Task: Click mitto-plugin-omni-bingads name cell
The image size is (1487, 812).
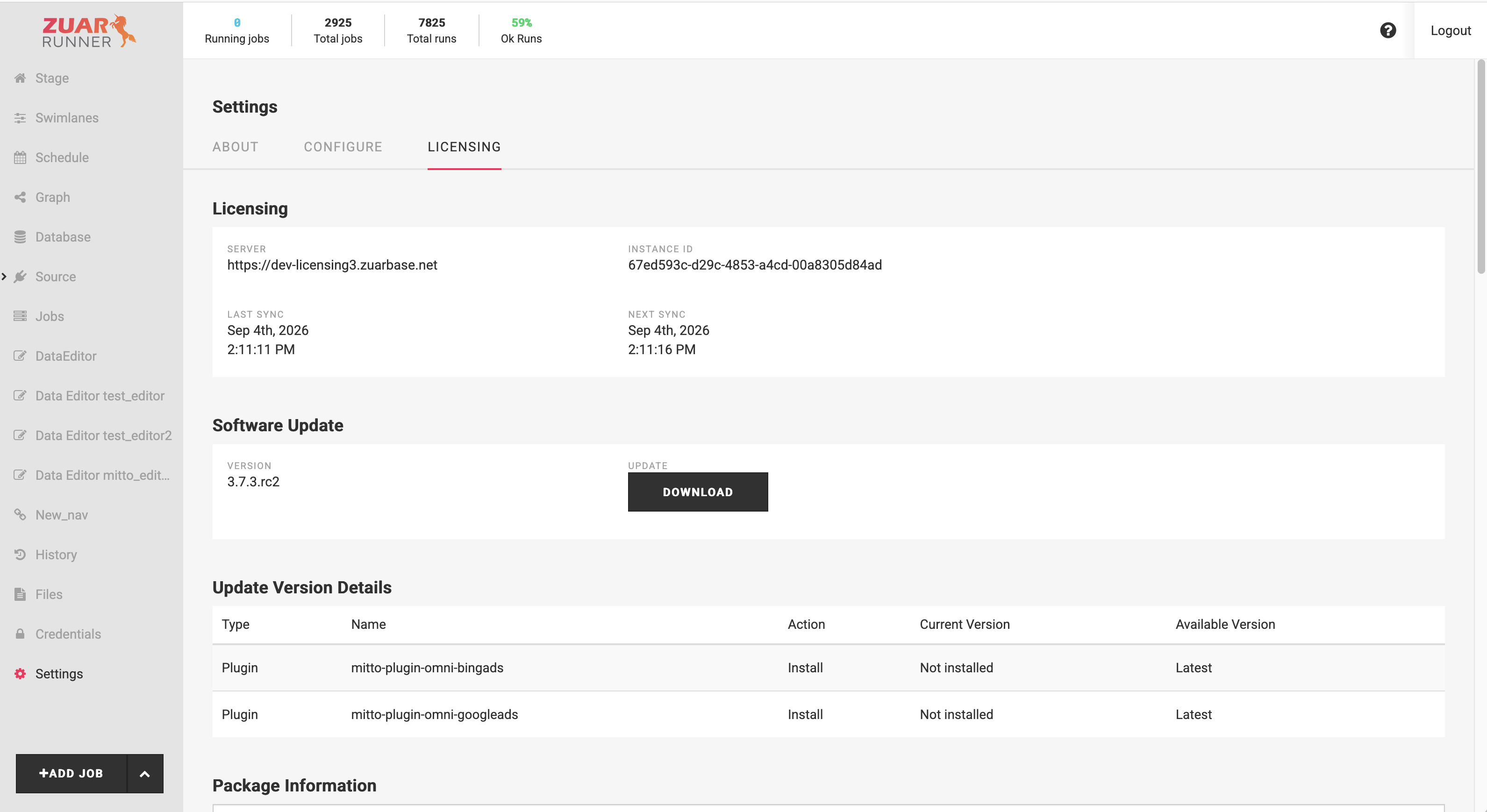Action: point(427,668)
